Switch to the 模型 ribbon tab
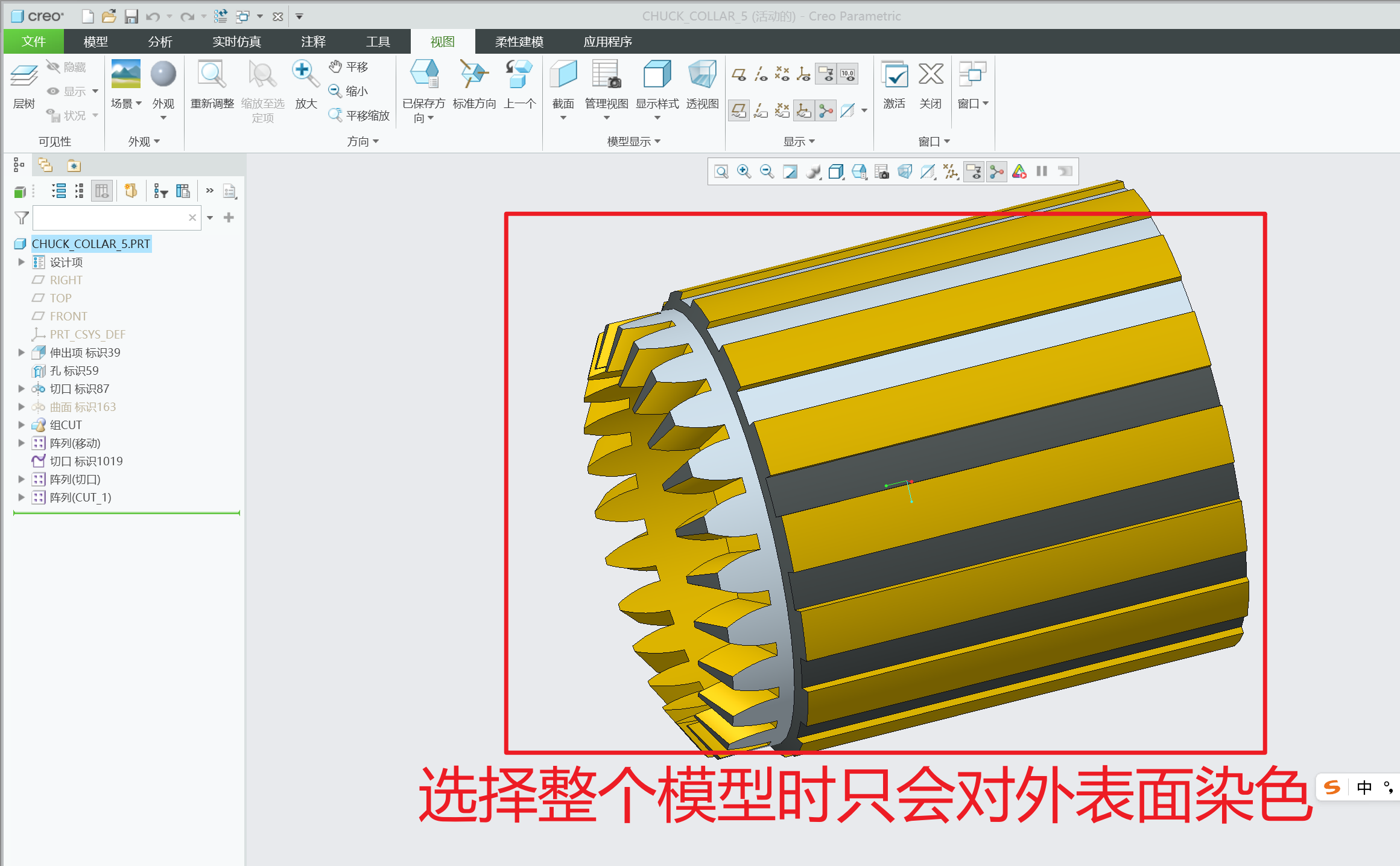This screenshot has height=866, width=1400. pyautogui.click(x=95, y=42)
